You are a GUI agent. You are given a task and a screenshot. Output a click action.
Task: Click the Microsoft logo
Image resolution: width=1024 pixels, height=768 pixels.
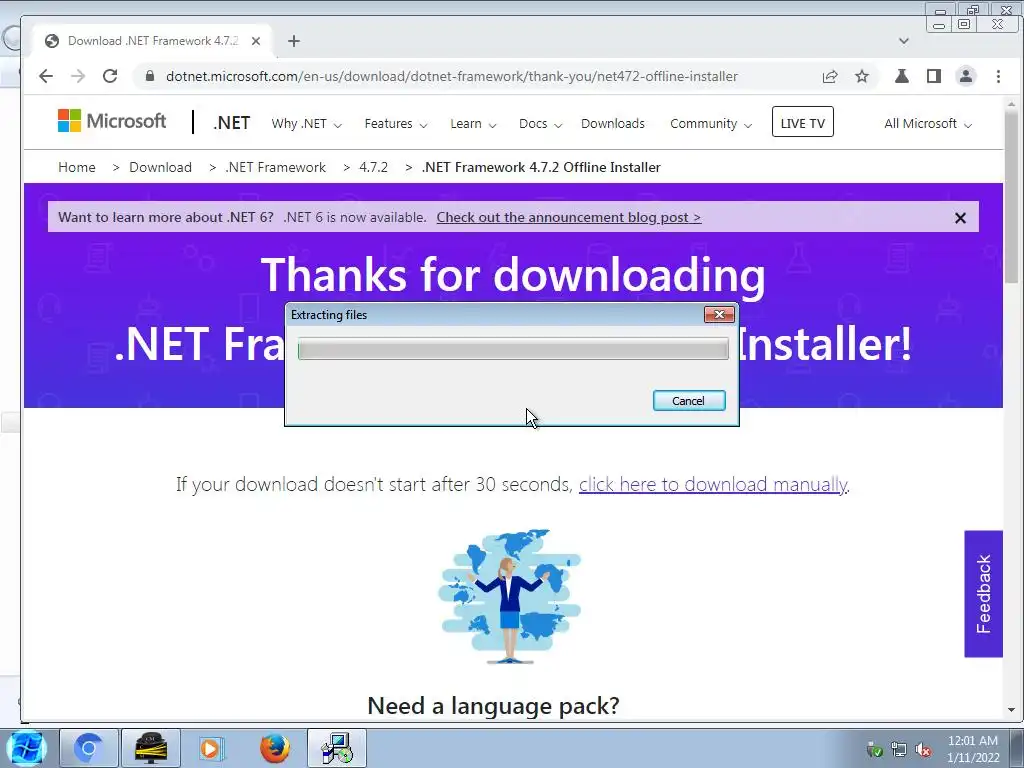[x=112, y=121]
